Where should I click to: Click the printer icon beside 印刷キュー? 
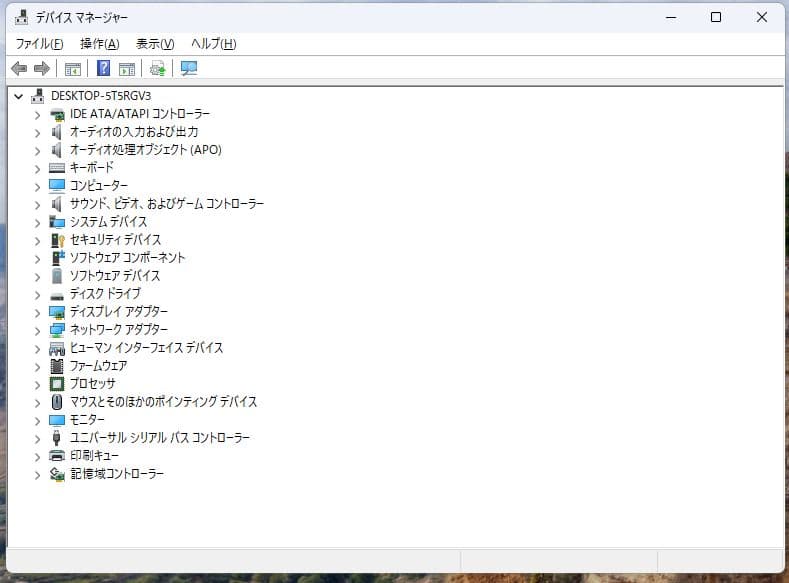tap(57, 456)
